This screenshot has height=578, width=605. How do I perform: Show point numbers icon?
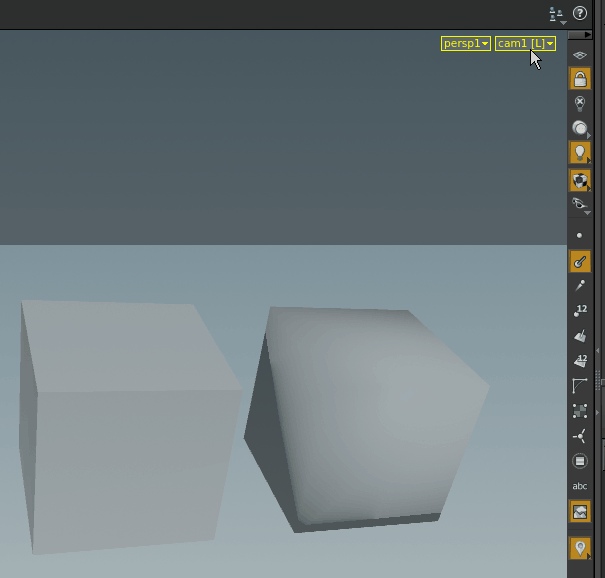(x=580, y=311)
